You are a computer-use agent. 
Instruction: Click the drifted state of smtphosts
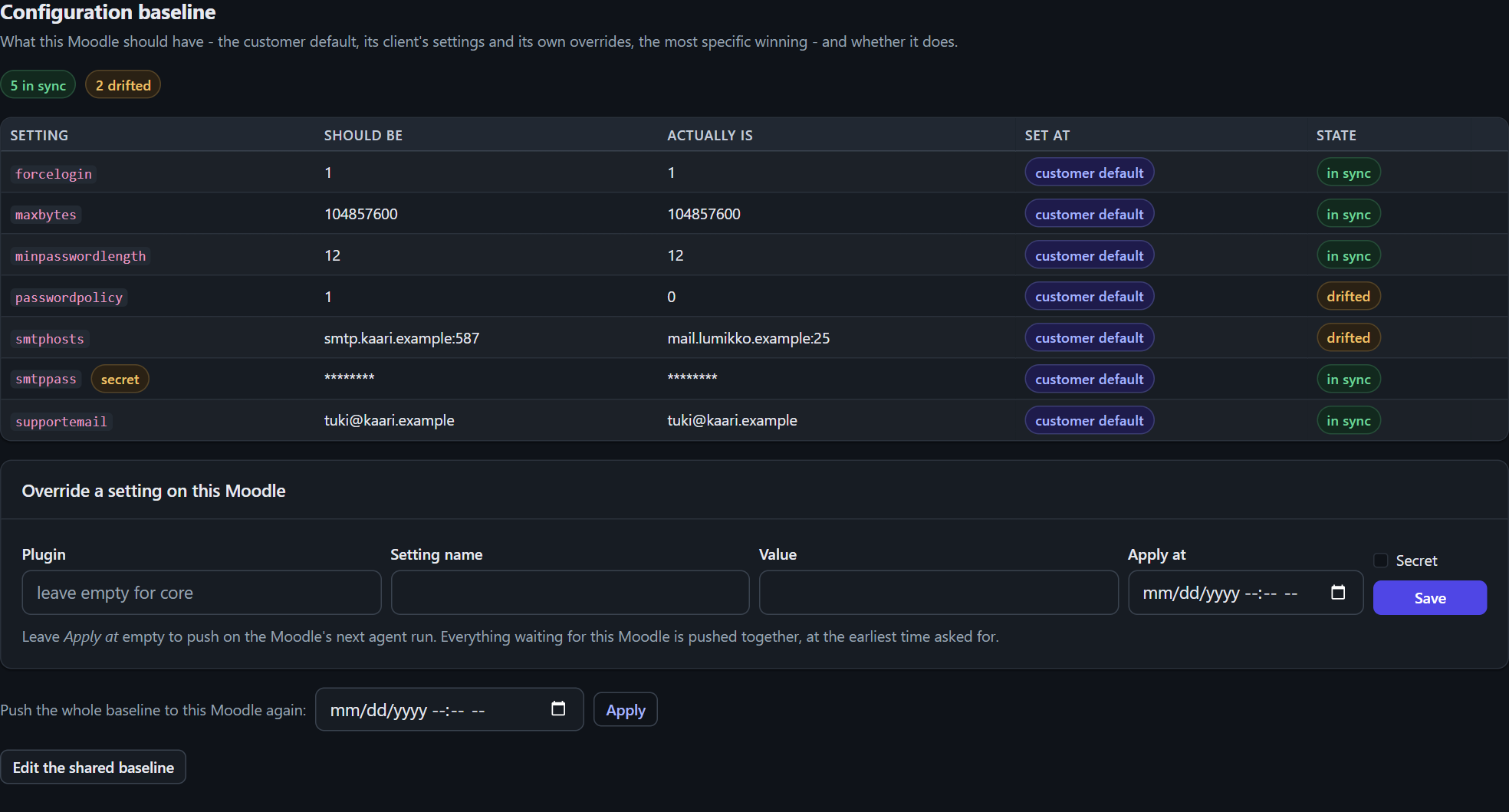pos(1349,338)
